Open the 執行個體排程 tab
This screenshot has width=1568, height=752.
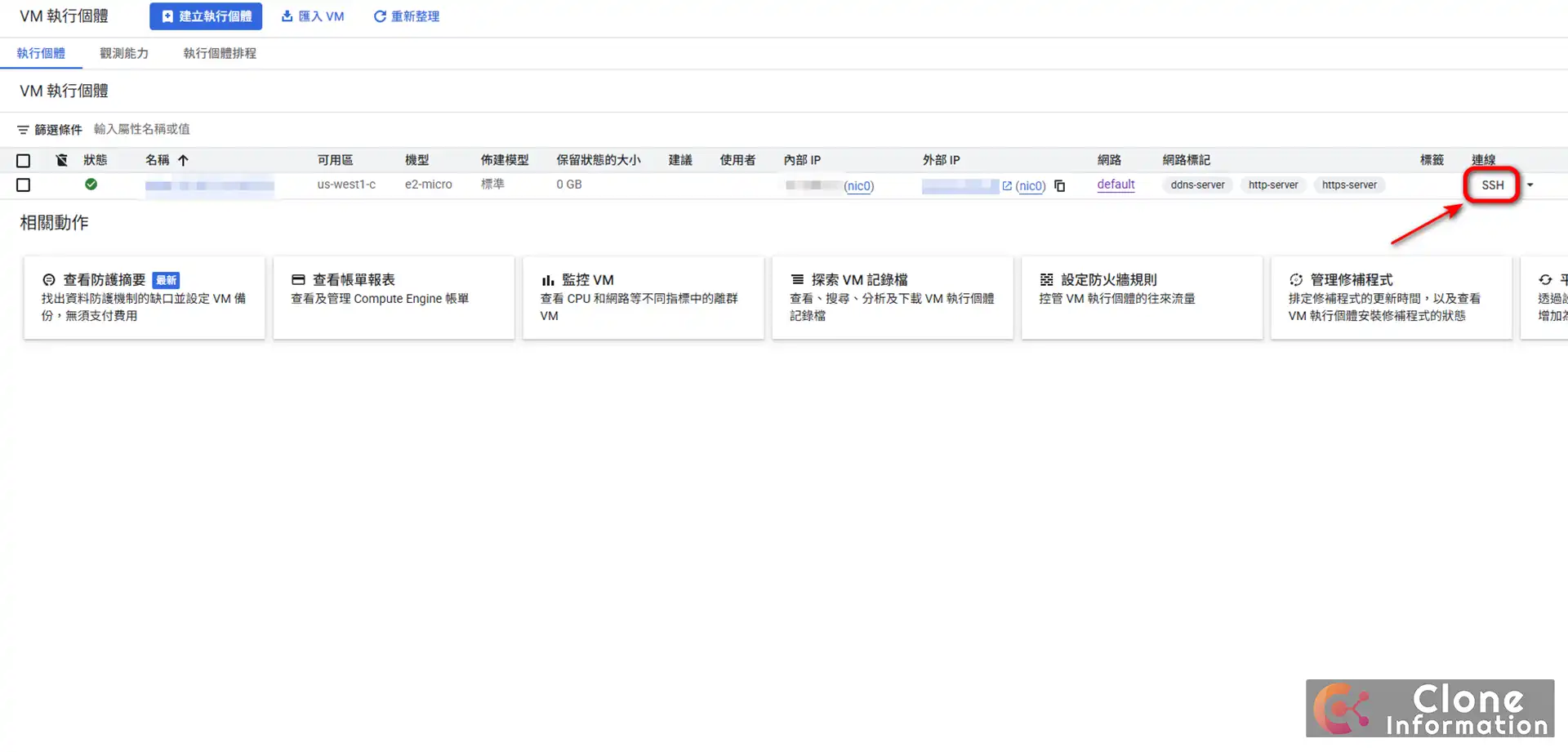click(x=219, y=53)
